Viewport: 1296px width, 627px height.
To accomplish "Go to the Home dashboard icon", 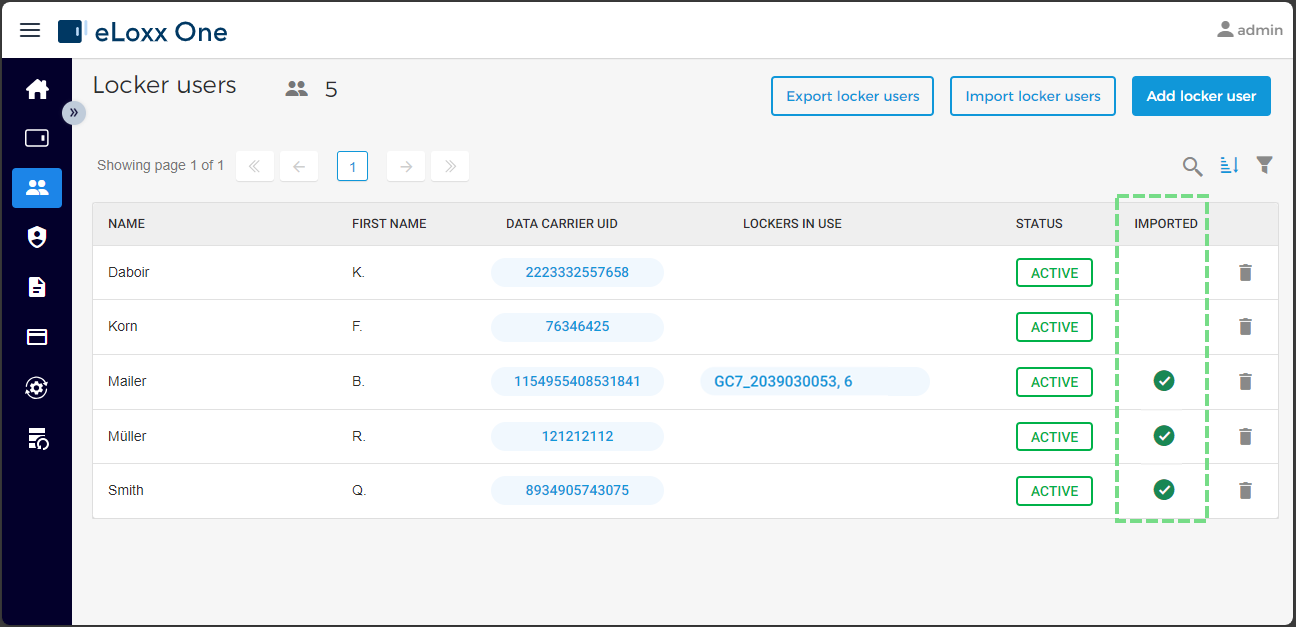I will pos(37,89).
